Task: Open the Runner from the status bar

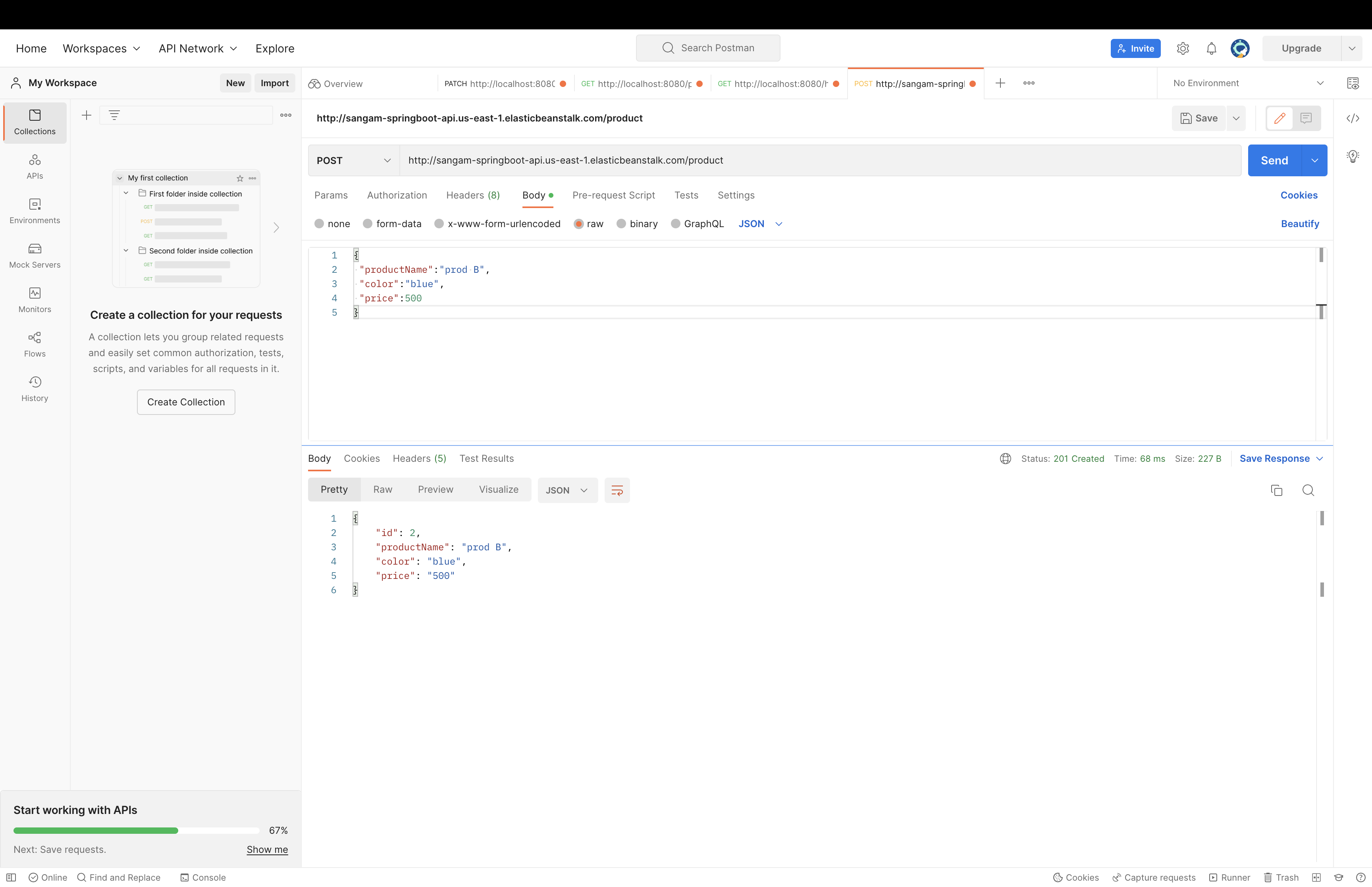Action: pos(1230,877)
